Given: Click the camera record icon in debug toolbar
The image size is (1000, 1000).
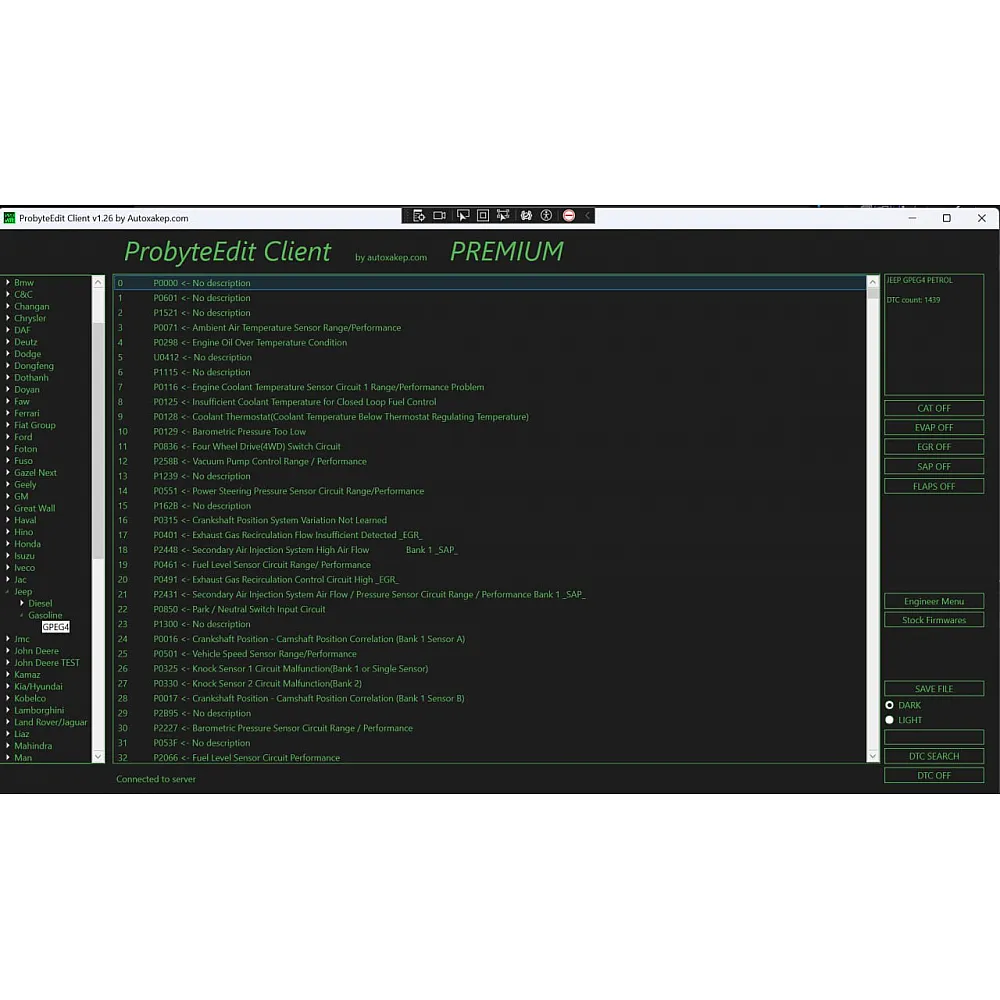Looking at the screenshot, I should tap(440, 215).
